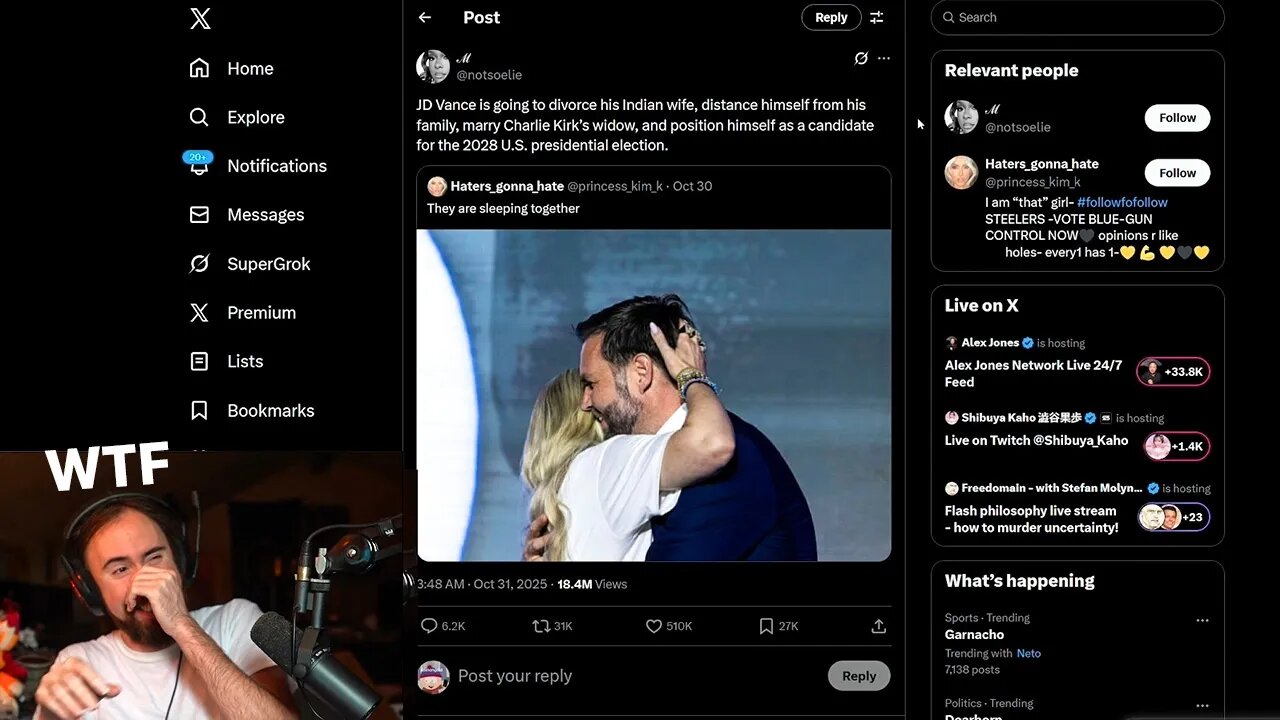The height and width of the screenshot is (720, 1280).
Task: Click the 18.4M Views count
Action: pyautogui.click(x=592, y=584)
